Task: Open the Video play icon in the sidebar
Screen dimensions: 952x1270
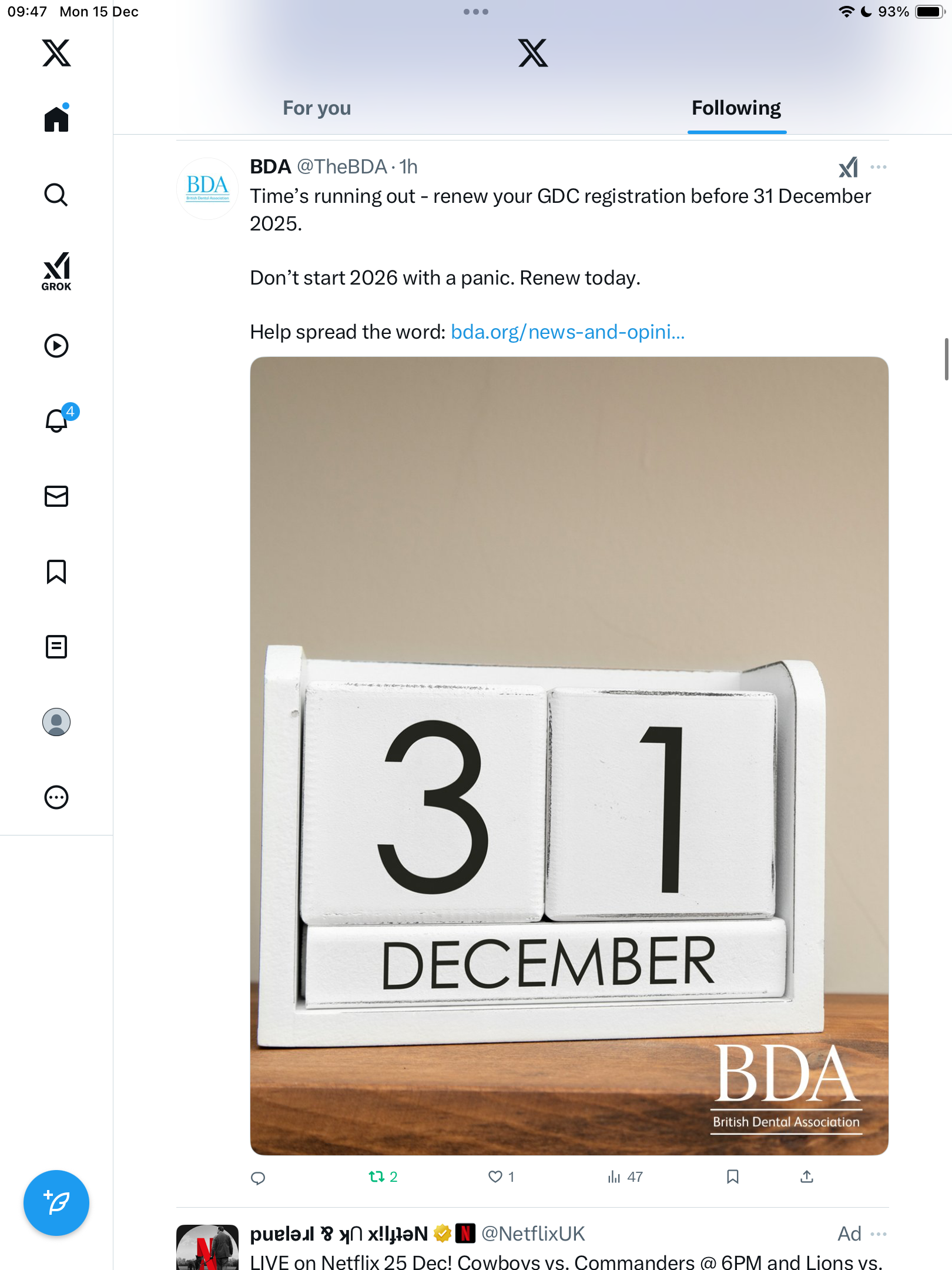Action: 56,346
